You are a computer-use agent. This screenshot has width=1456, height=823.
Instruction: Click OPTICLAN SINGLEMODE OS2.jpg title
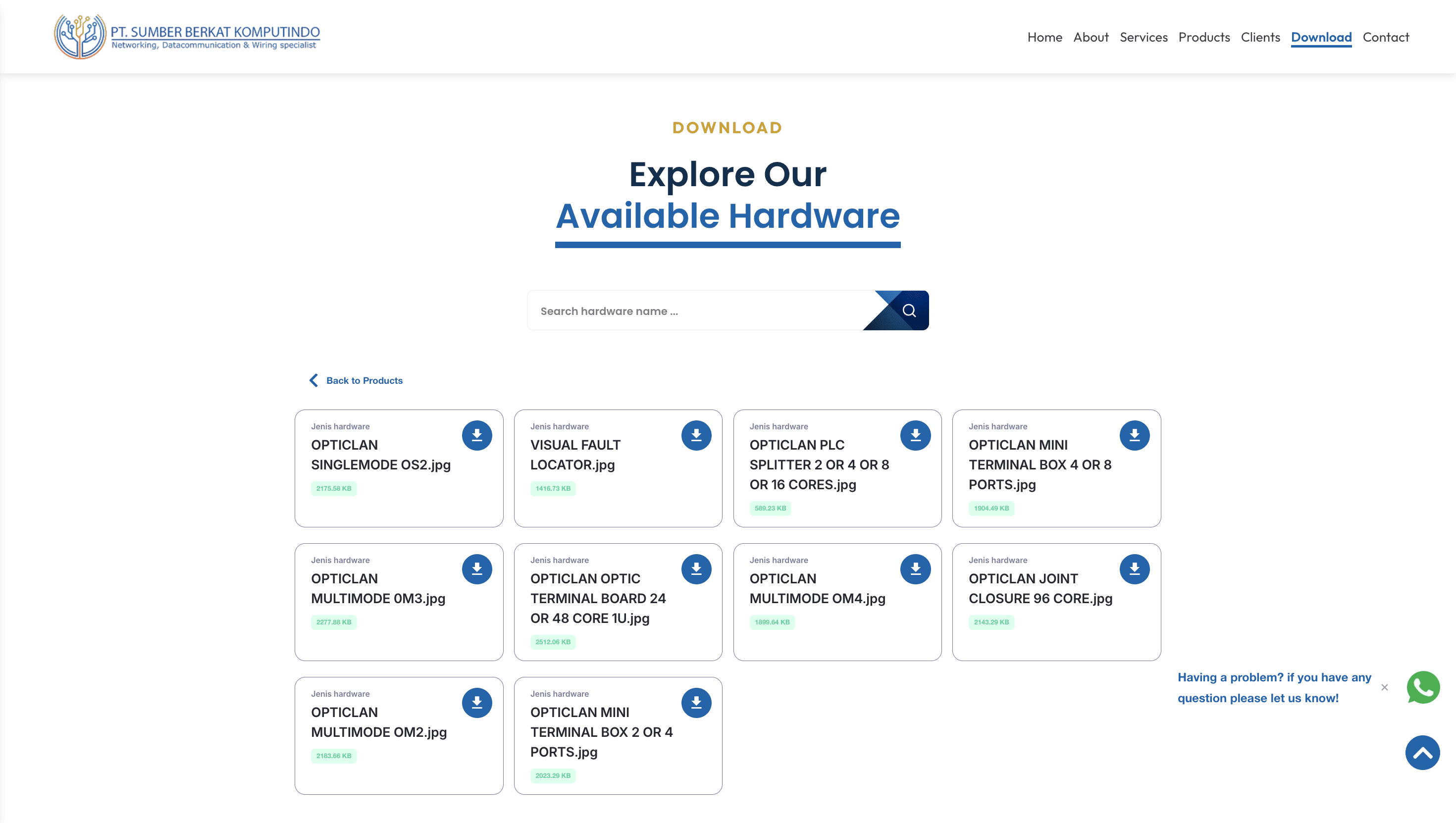tap(380, 455)
